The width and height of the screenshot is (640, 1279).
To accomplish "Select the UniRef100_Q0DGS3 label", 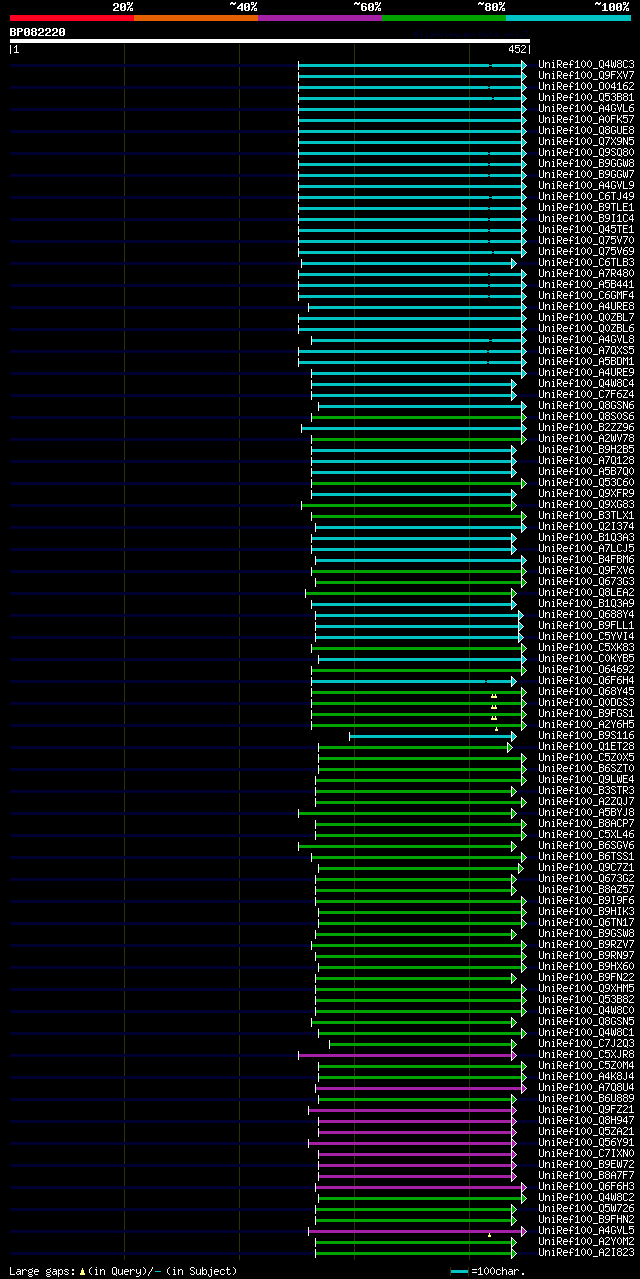I will [x=586, y=703].
